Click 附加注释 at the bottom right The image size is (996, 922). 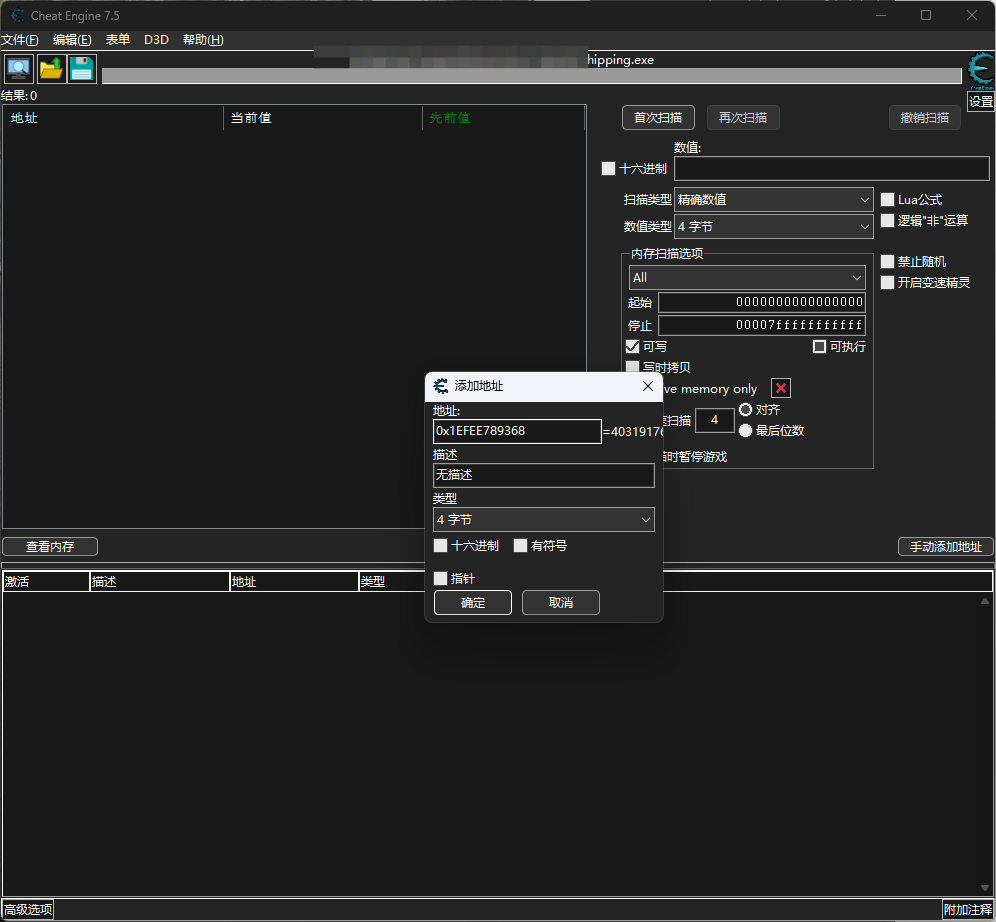967,909
